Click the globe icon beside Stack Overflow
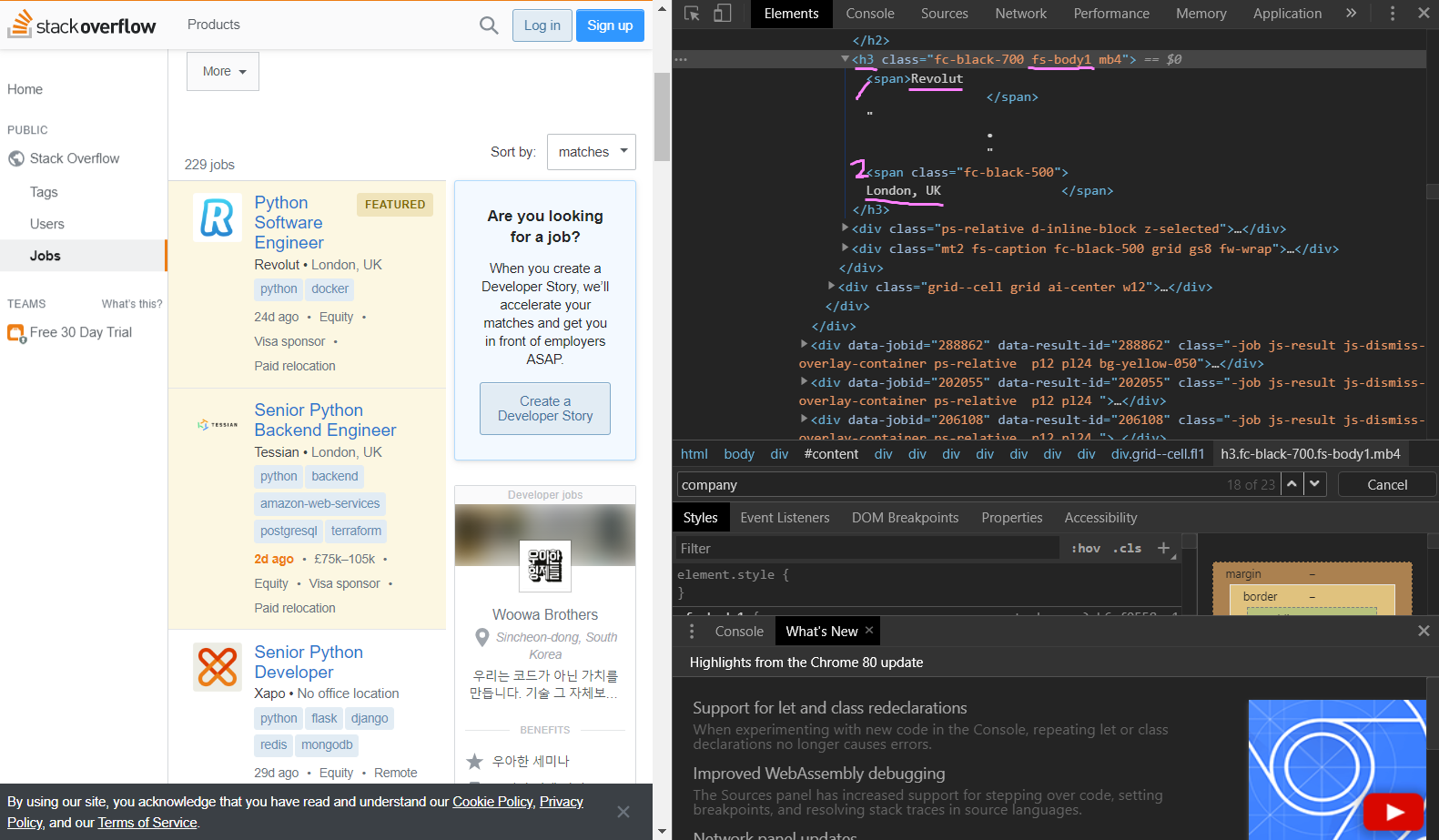Screen dimensions: 1439x840 coord(16,158)
